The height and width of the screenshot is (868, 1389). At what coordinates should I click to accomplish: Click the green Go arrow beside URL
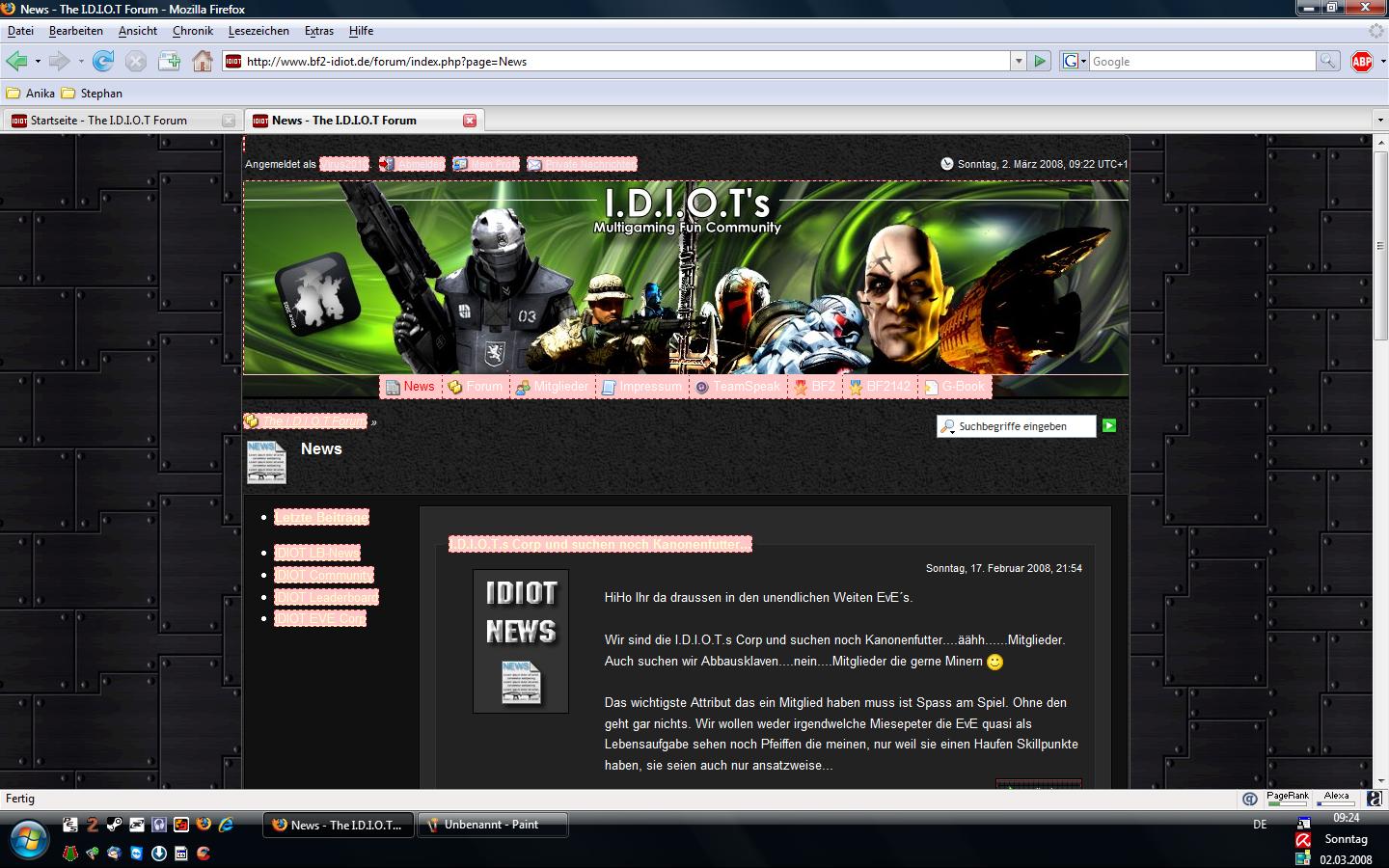click(1040, 61)
